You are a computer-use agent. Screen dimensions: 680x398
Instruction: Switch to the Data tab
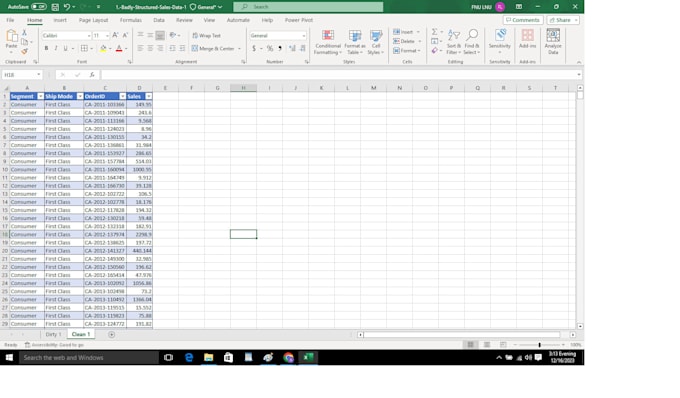click(x=159, y=20)
